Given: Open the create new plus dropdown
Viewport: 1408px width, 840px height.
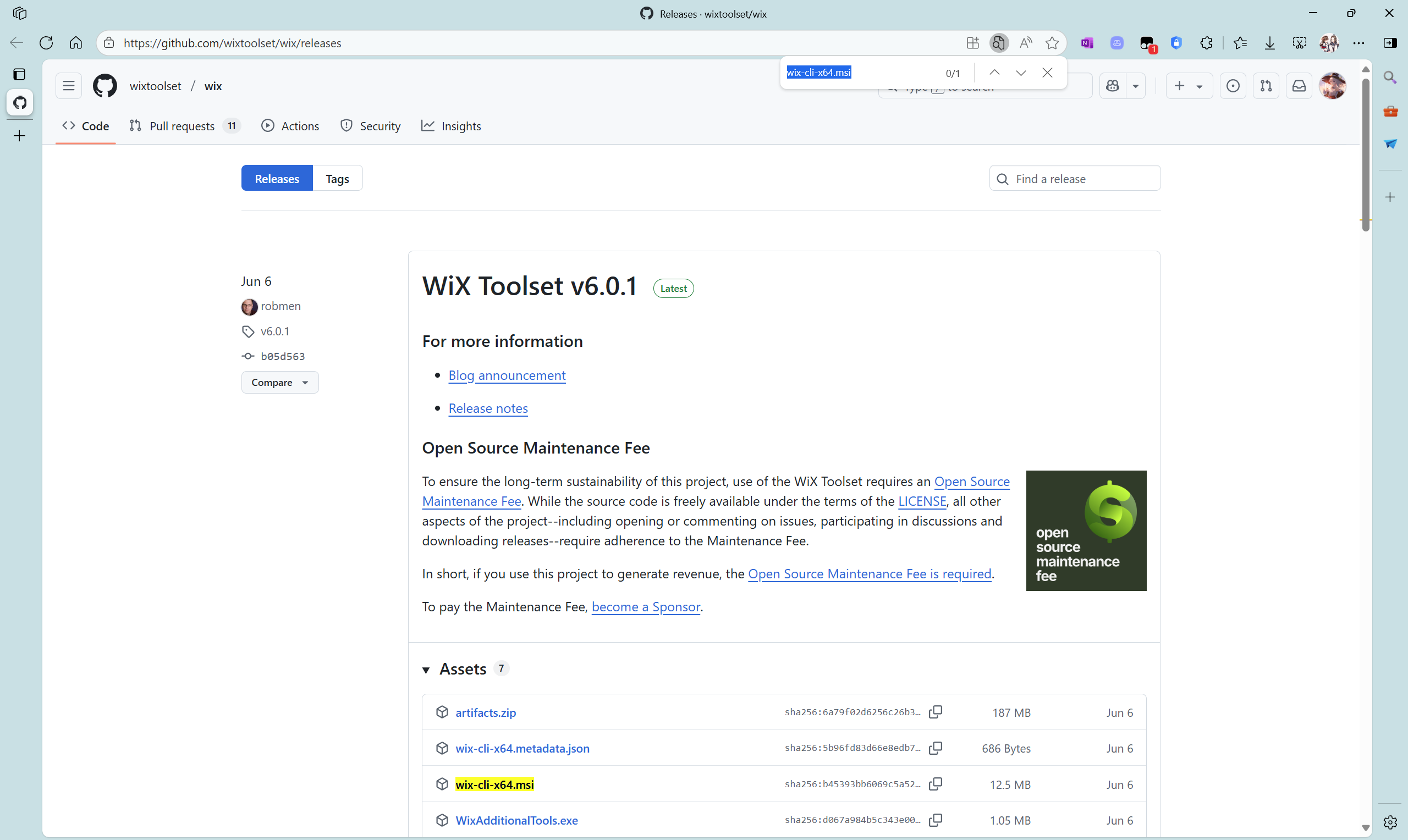Looking at the screenshot, I should [1189, 86].
